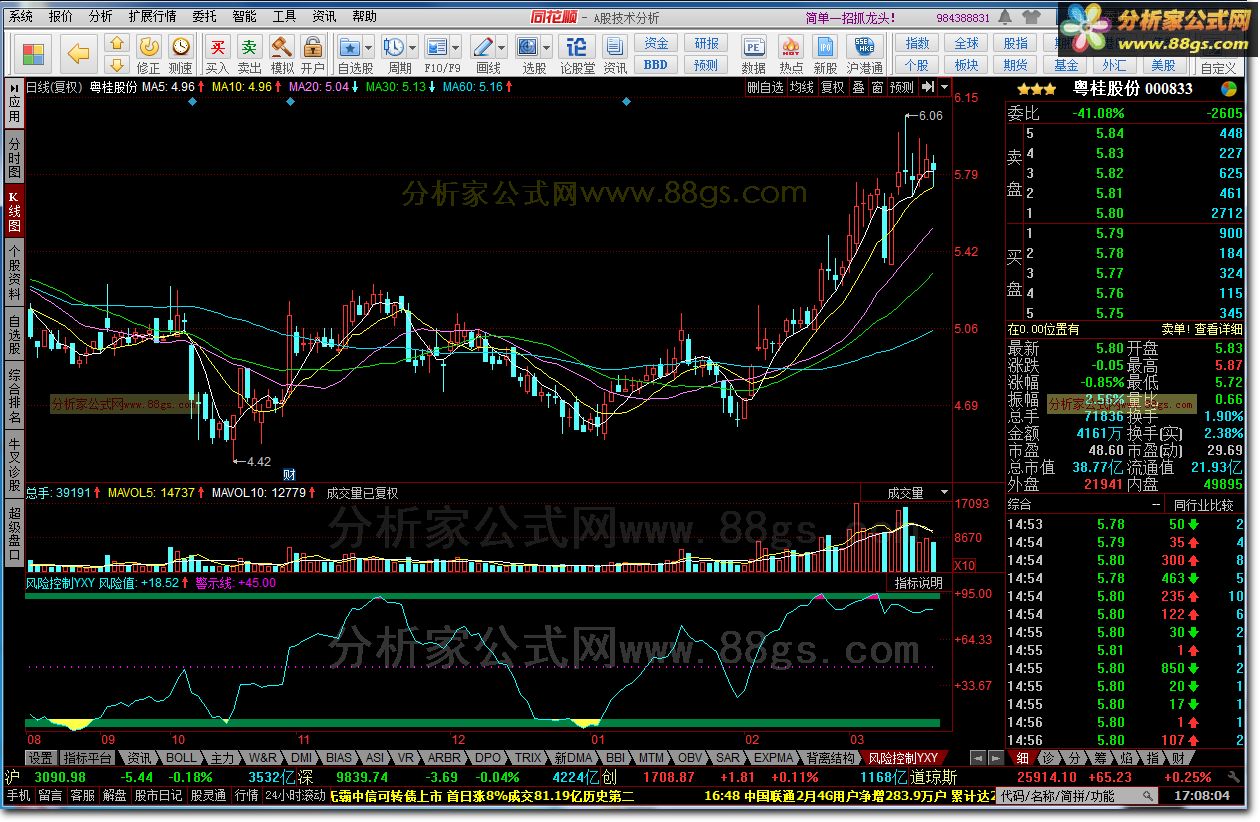Click the 资金 toolbar button
The height and width of the screenshot is (822, 1260).
coord(656,43)
